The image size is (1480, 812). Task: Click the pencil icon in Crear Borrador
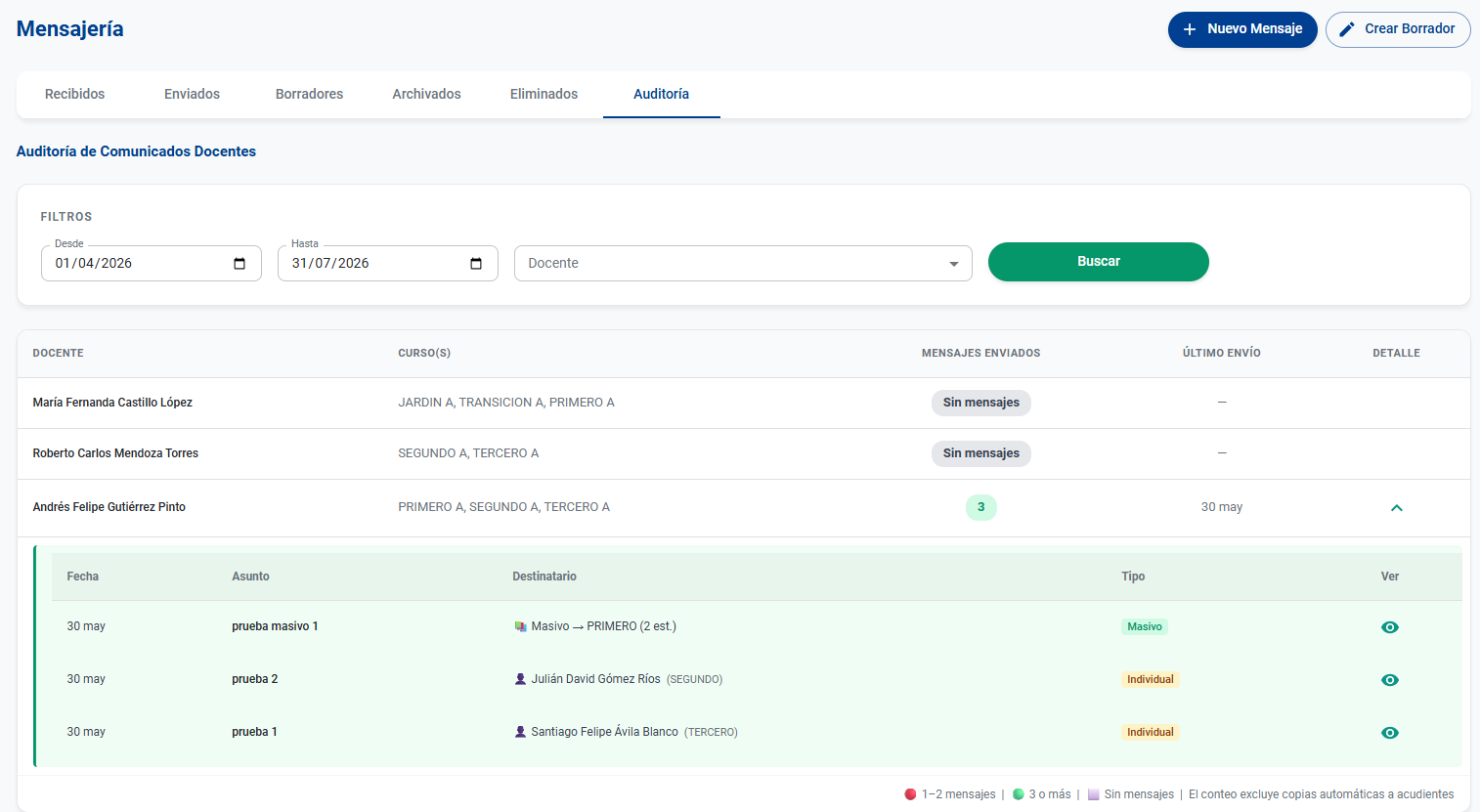pyautogui.click(x=1347, y=29)
